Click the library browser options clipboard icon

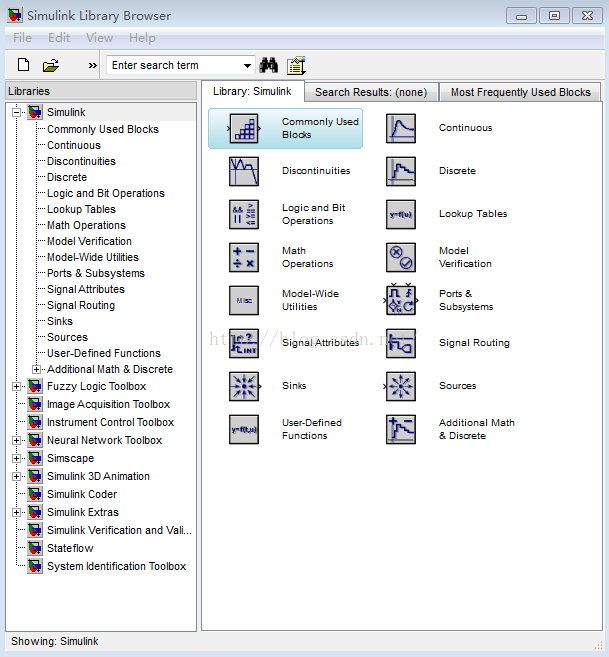pyautogui.click(x=296, y=65)
